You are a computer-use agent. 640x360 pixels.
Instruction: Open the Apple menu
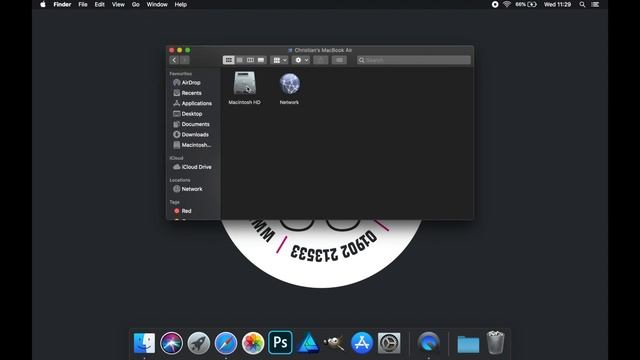pyautogui.click(x=43, y=4)
